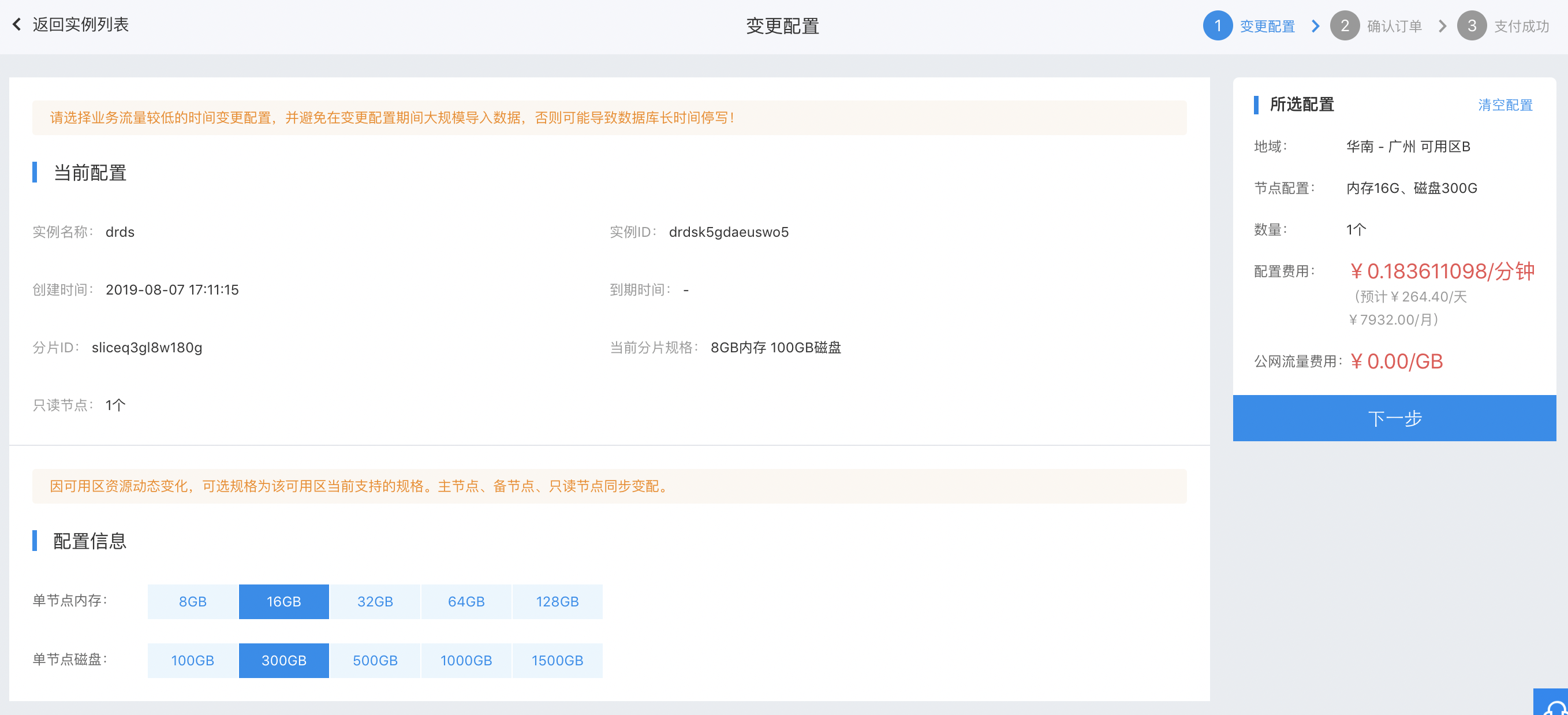The image size is (1568, 715).
Task: Click the page title 变更配置
Action: click(x=783, y=26)
